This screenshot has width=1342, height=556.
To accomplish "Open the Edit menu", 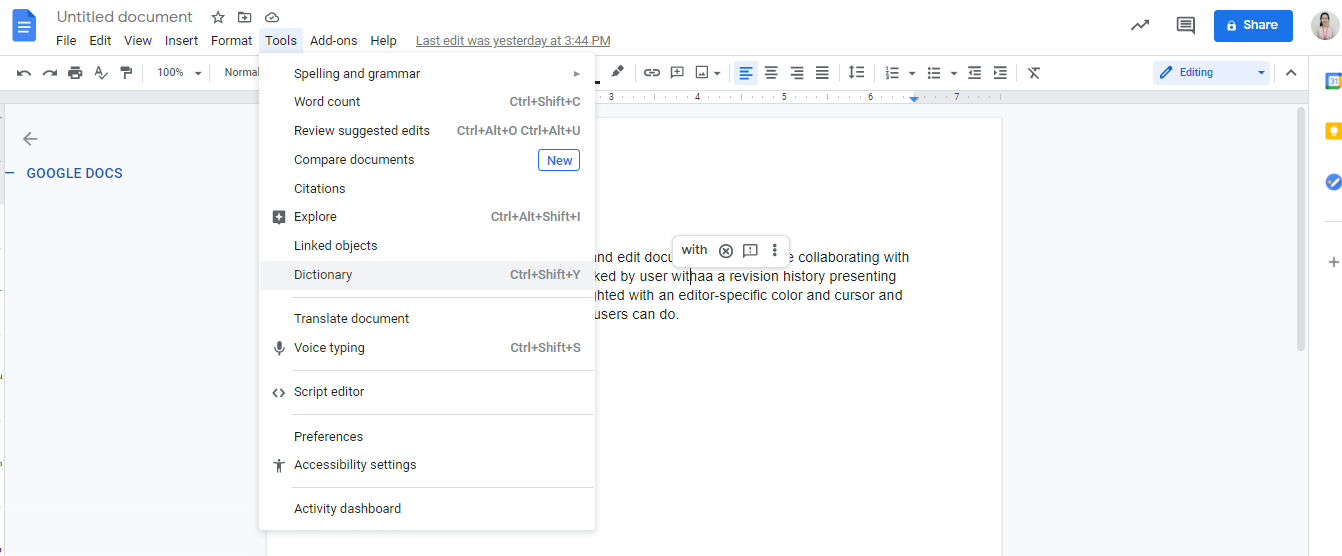I will coord(100,41).
